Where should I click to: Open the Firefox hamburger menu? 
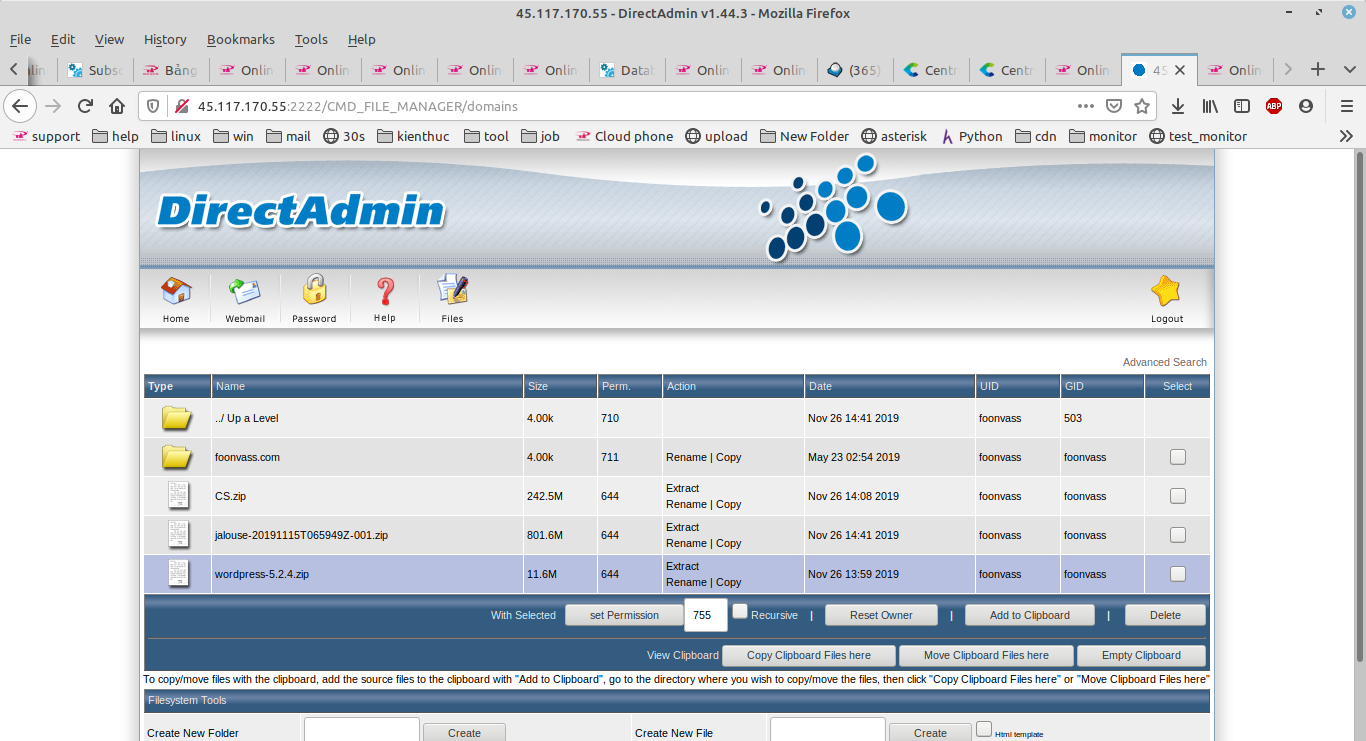tap(1346, 106)
